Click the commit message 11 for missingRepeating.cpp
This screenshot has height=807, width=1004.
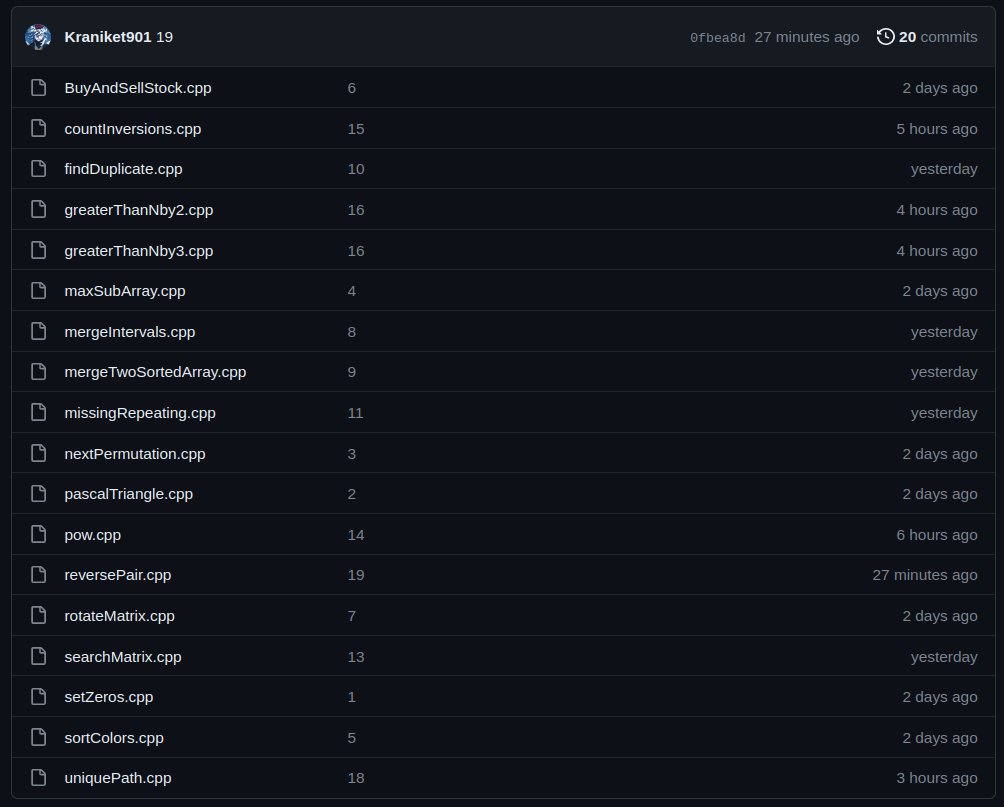pyautogui.click(x=355, y=412)
